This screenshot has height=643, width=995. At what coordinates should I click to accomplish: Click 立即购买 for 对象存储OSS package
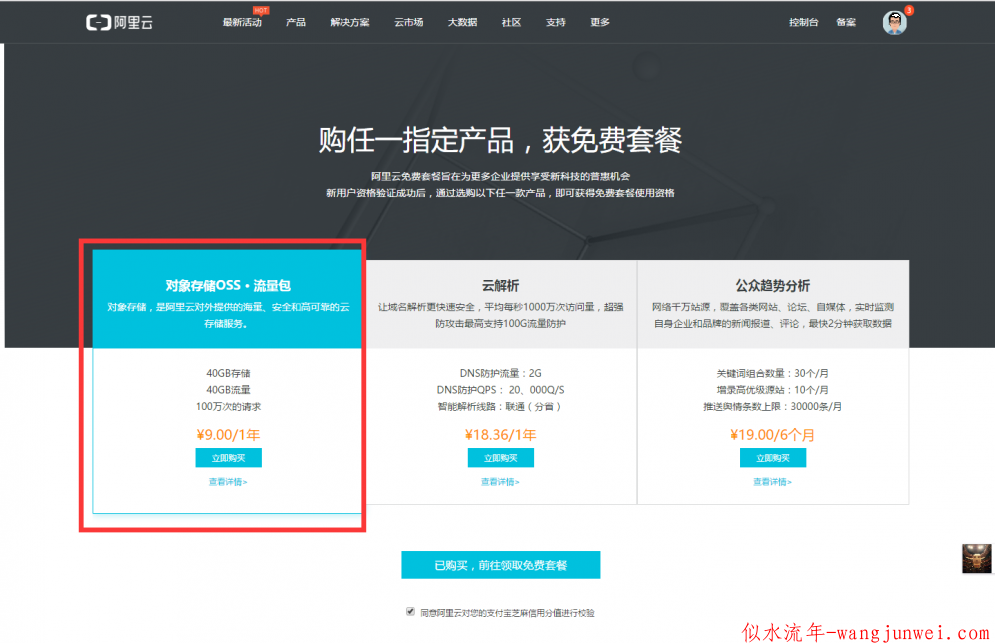click(x=228, y=458)
